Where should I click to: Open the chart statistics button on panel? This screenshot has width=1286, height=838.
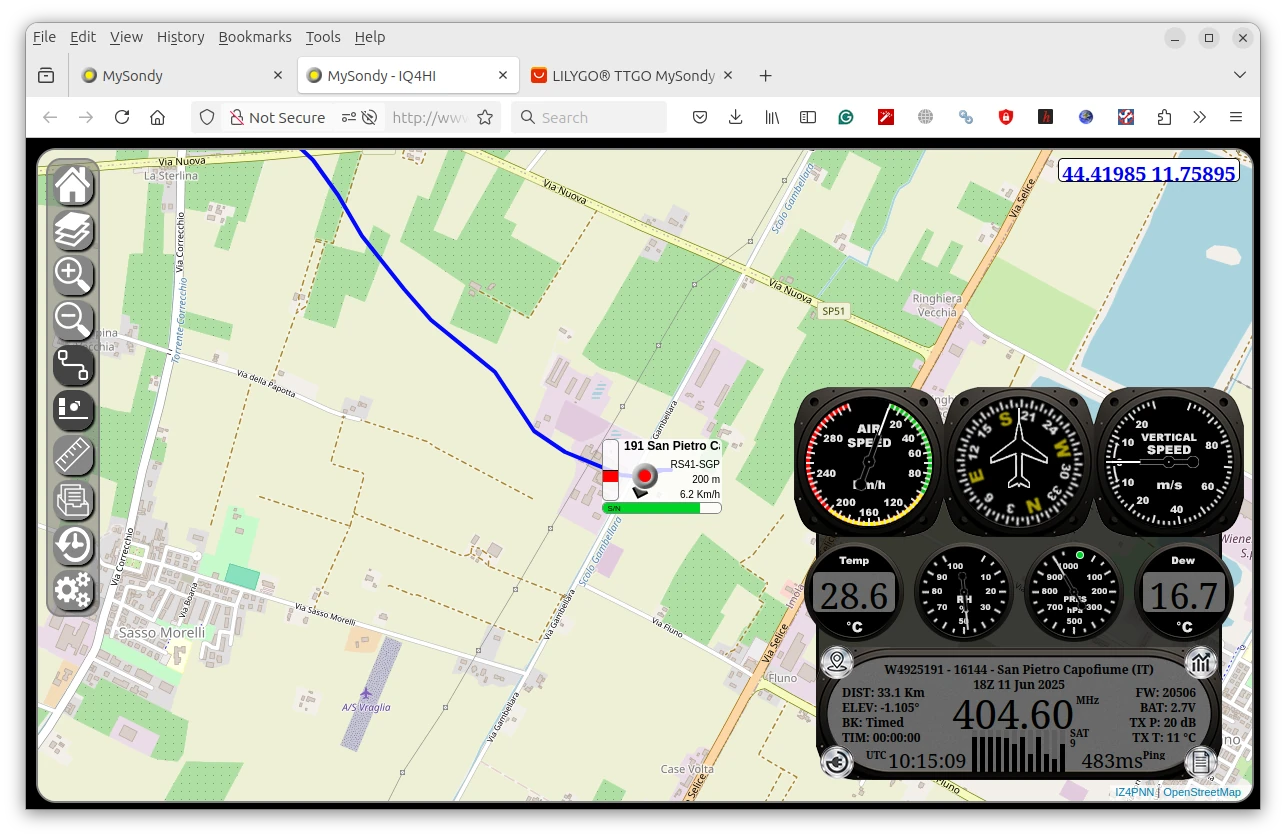(1201, 661)
